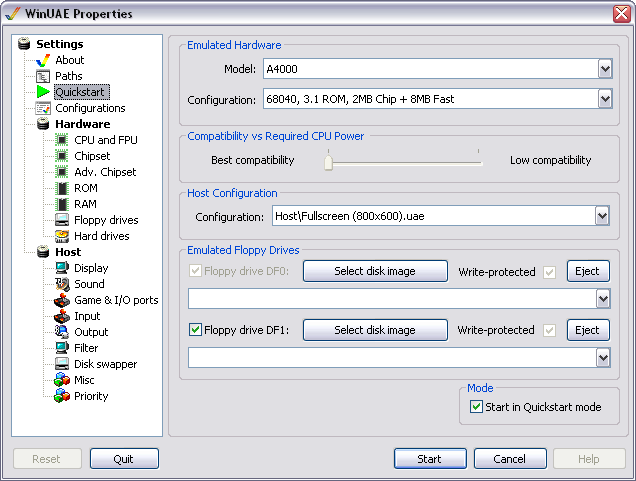Toggle DF1 Write-protected checkbox
Screen dimensions: 636x481
[x=550, y=330]
